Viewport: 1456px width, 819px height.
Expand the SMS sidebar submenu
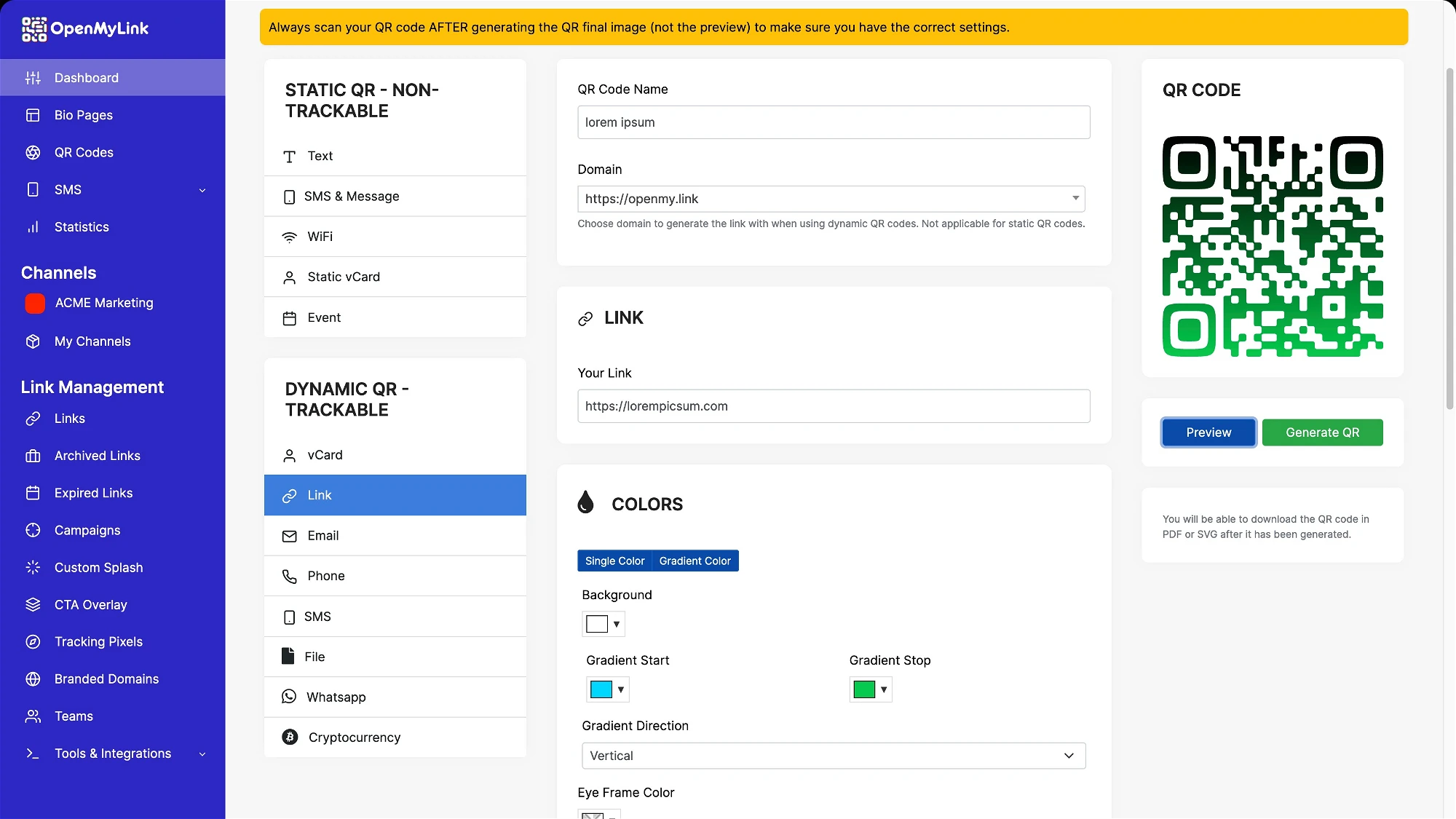coord(202,190)
